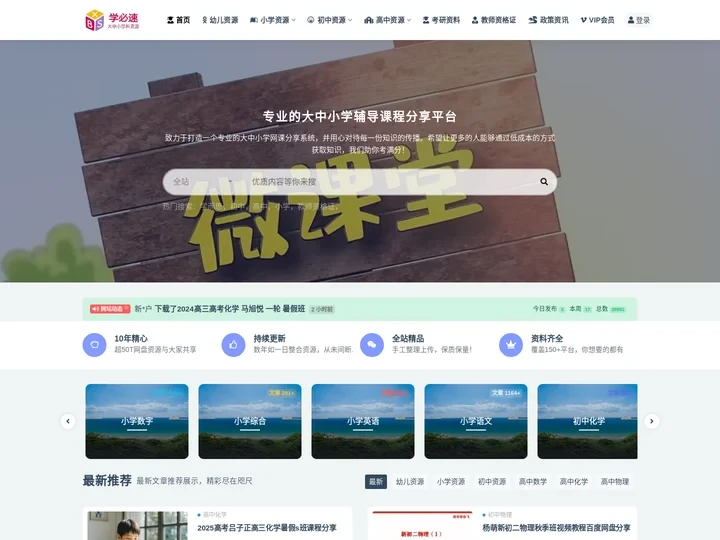Open the 小学数学 category card
The image size is (720, 540).
137,421
